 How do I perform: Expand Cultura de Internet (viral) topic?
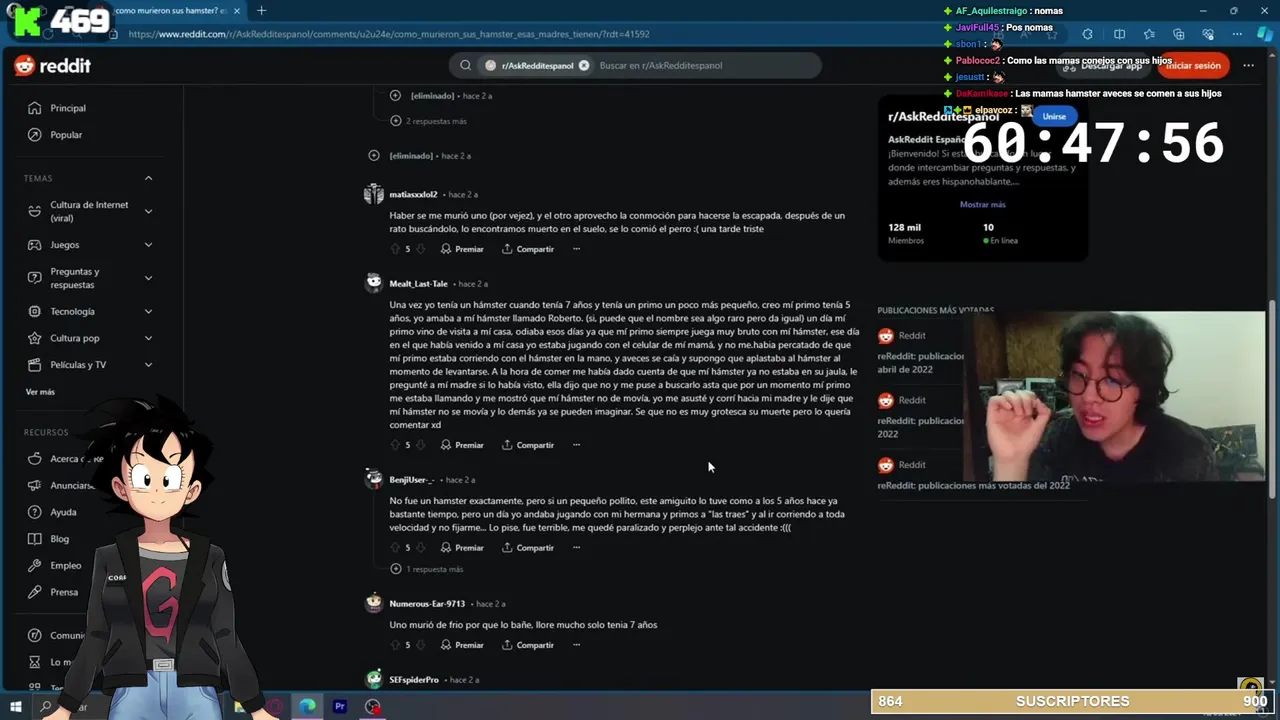click(148, 211)
